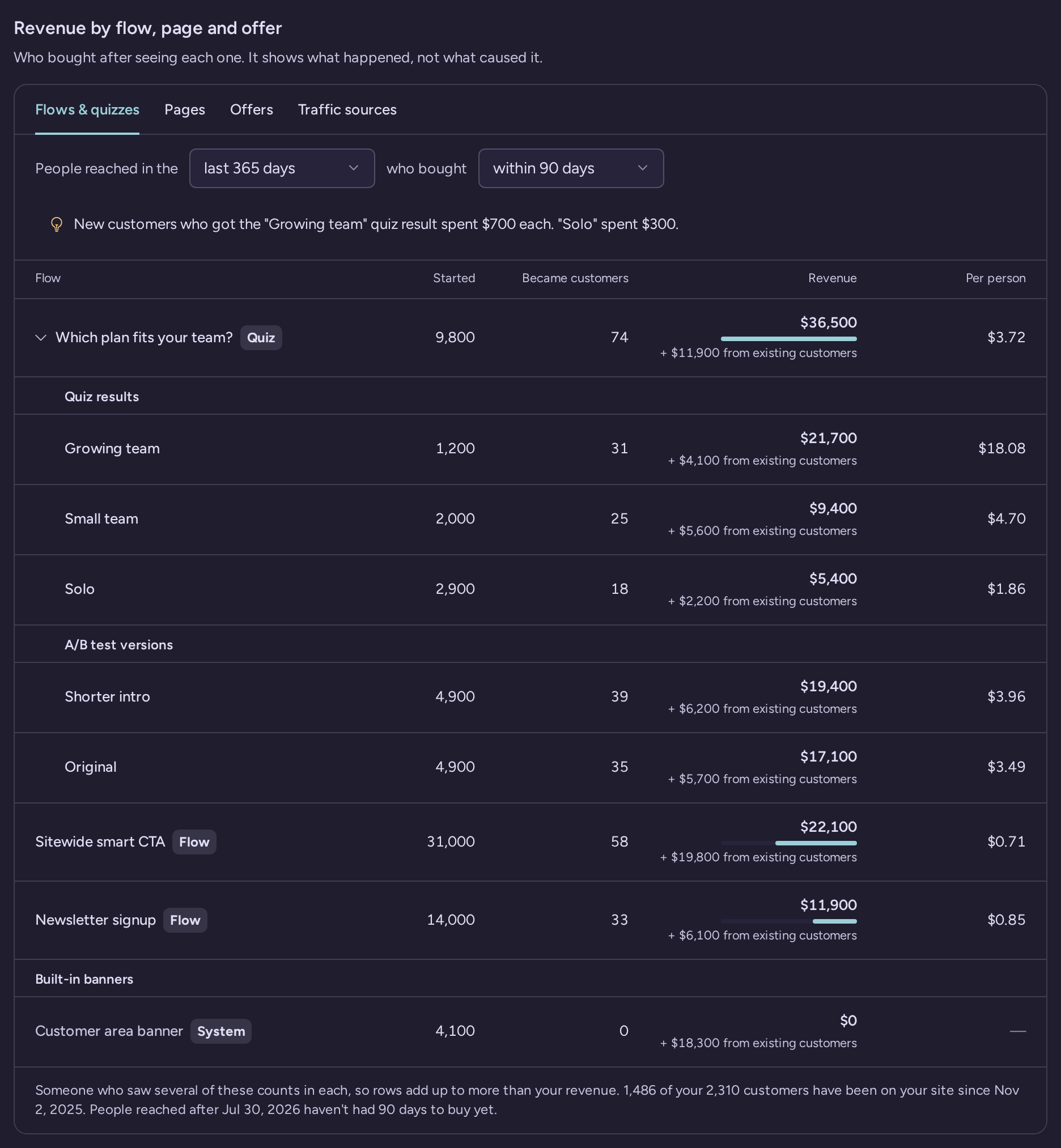Image resolution: width=1061 pixels, height=1148 pixels.
Task: Click the Built-in banners heading
Action: (84, 979)
